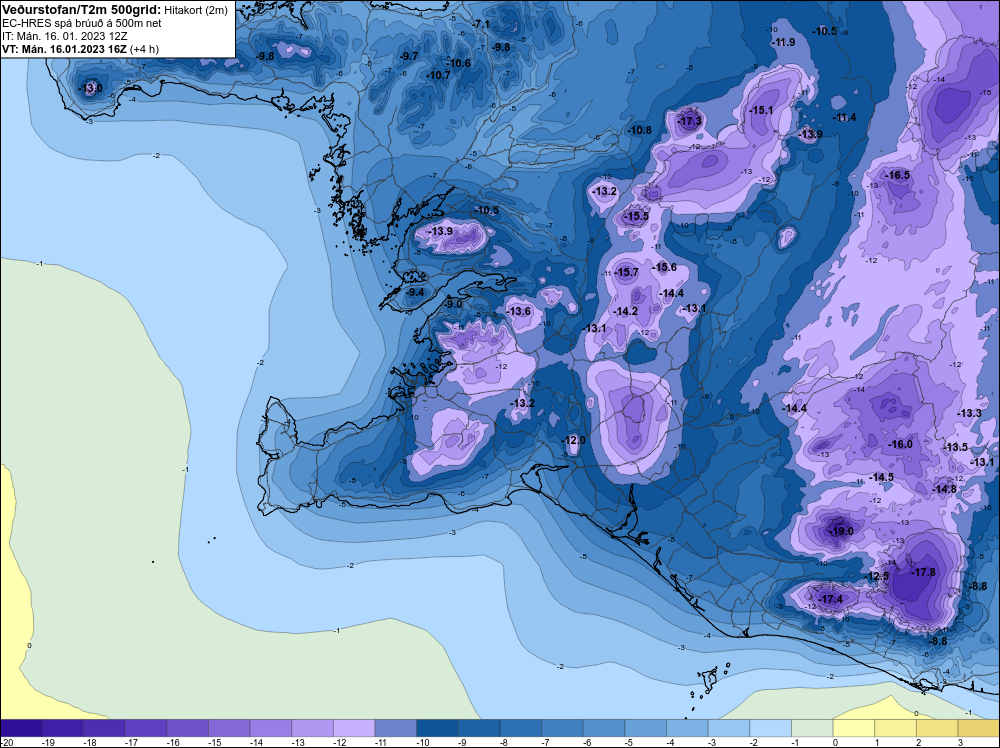Click the -10.6 temperature label
1000x748 pixels.
pos(458,63)
